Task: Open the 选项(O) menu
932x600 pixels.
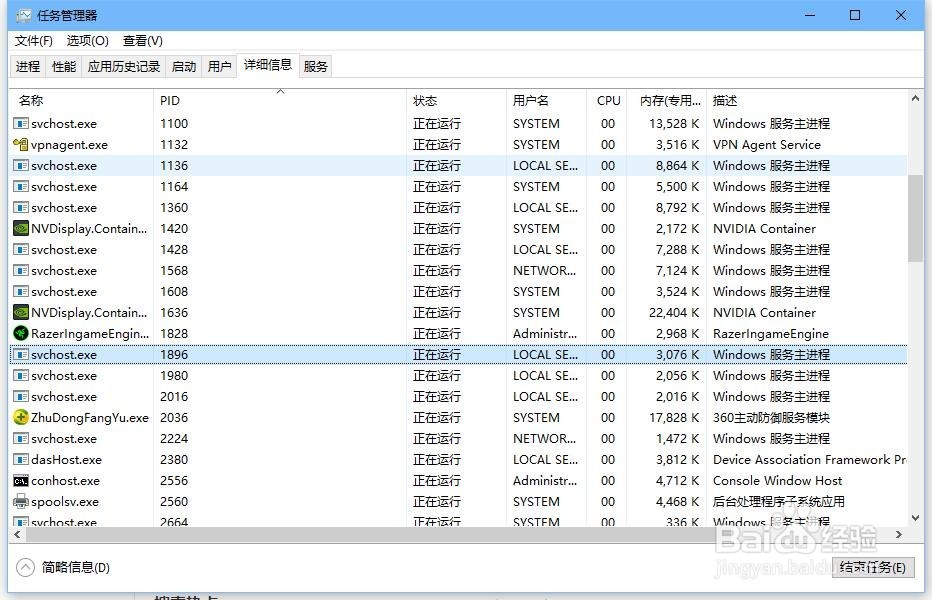Action: click(x=87, y=40)
